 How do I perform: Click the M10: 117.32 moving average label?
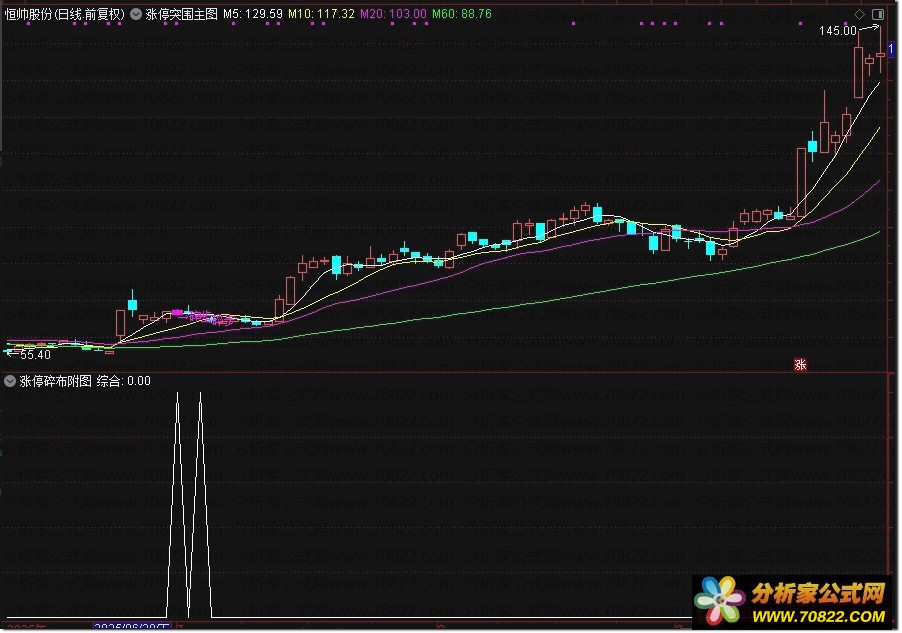321,14
